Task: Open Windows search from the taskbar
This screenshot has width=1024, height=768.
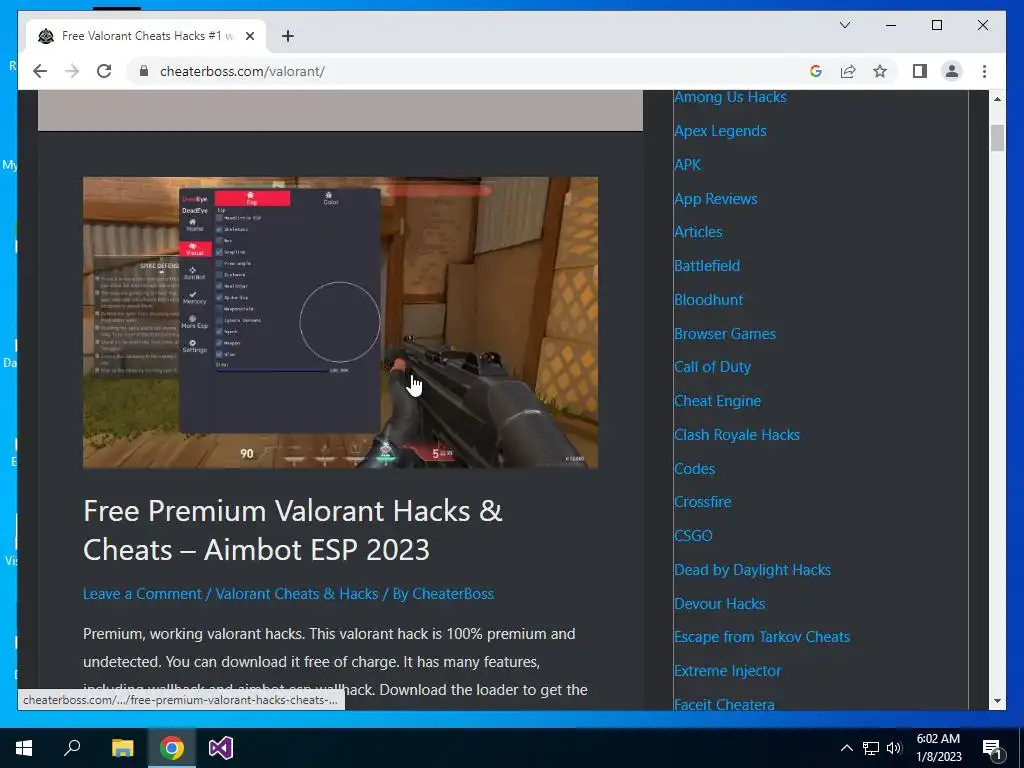Action: pyautogui.click(x=72, y=748)
